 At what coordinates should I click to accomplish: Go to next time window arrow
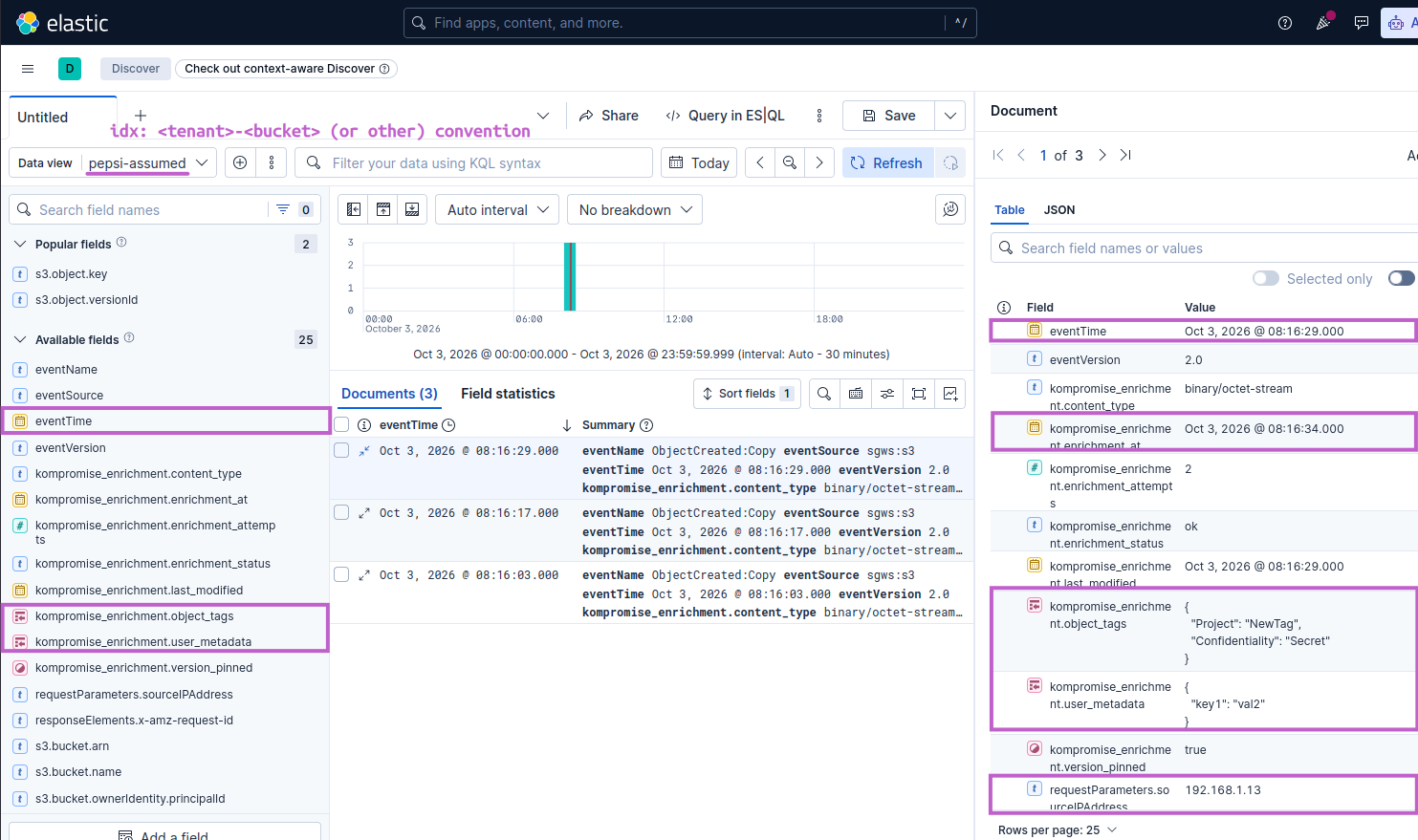[x=819, y=162]
